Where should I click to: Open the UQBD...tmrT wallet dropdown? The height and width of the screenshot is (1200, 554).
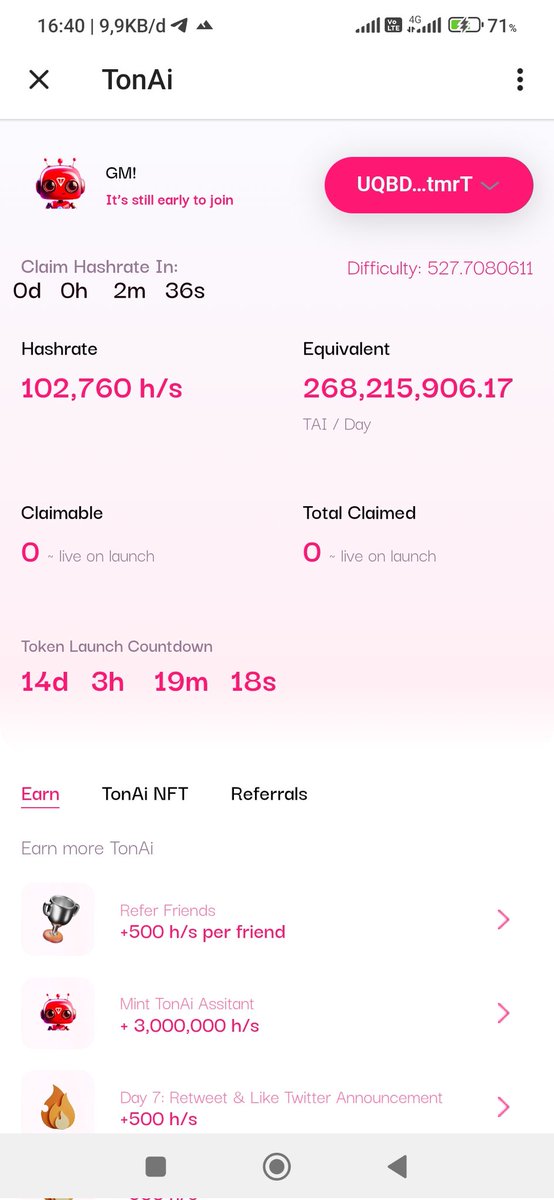click(x=429, y=185)
